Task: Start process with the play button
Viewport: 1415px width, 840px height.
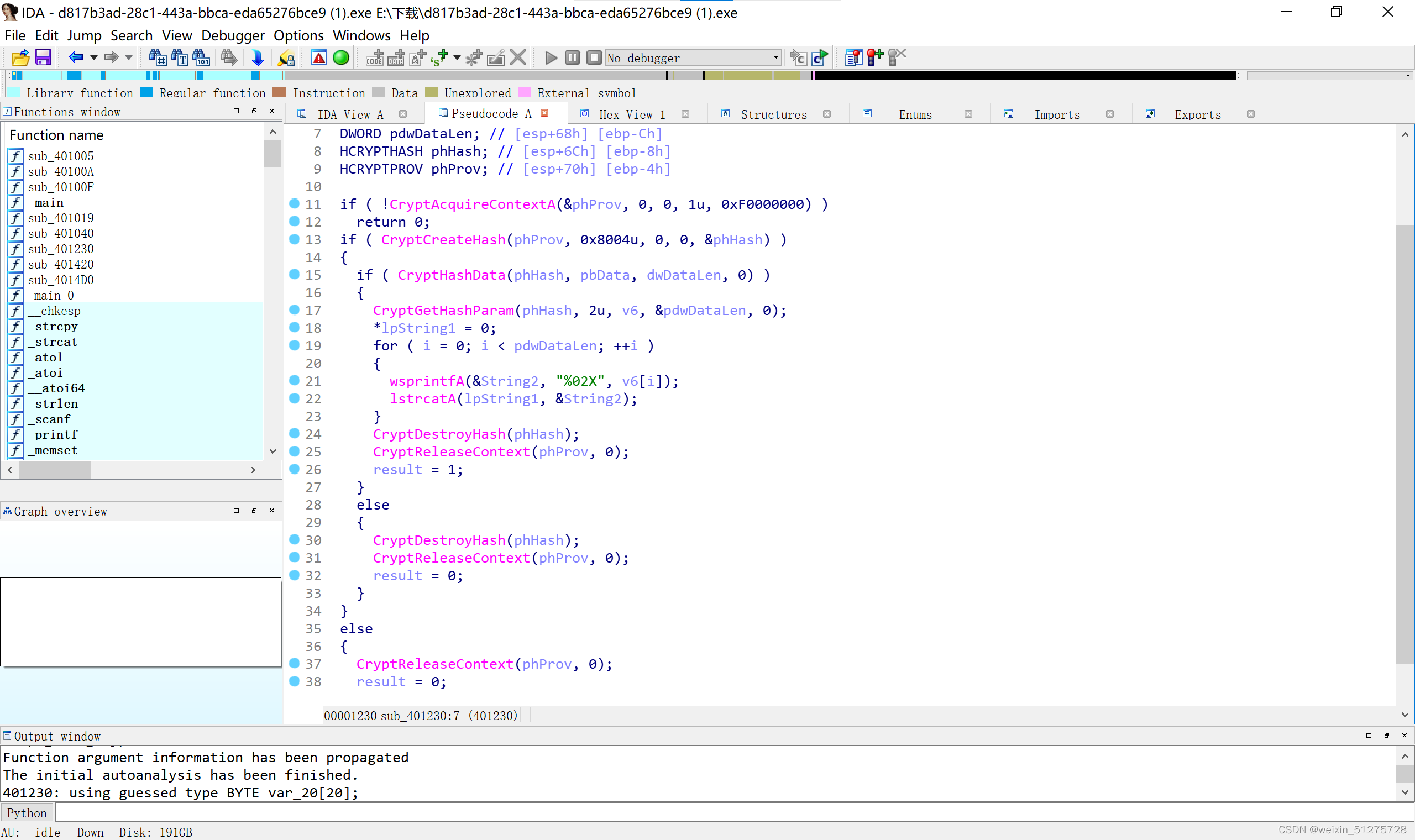Action: click(551, 57)
